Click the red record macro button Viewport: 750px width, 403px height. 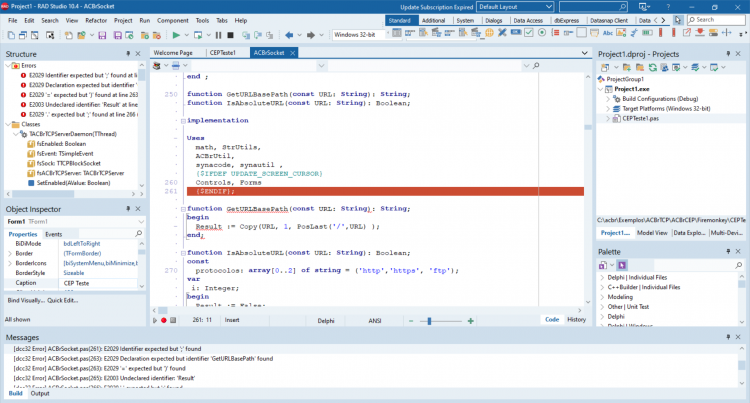[x=164, y=320]
